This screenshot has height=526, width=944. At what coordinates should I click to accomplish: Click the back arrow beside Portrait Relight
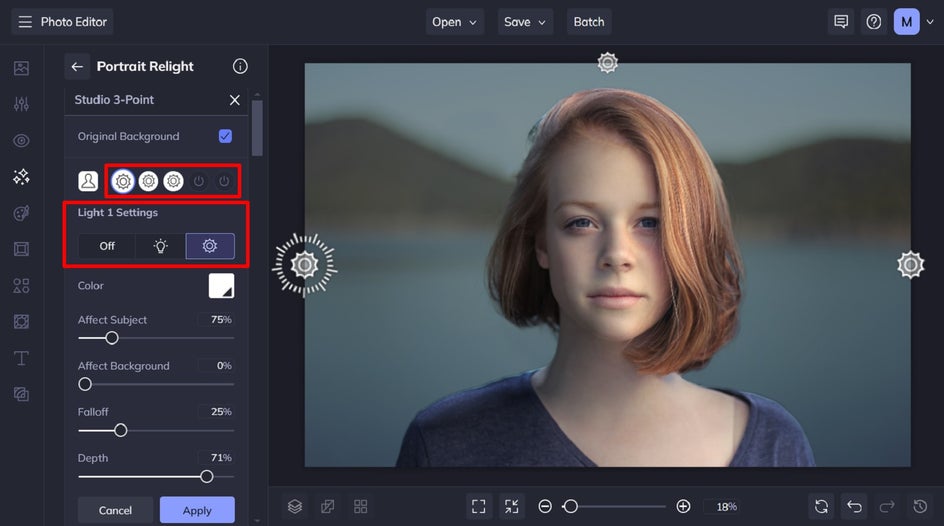pos(77,67)
